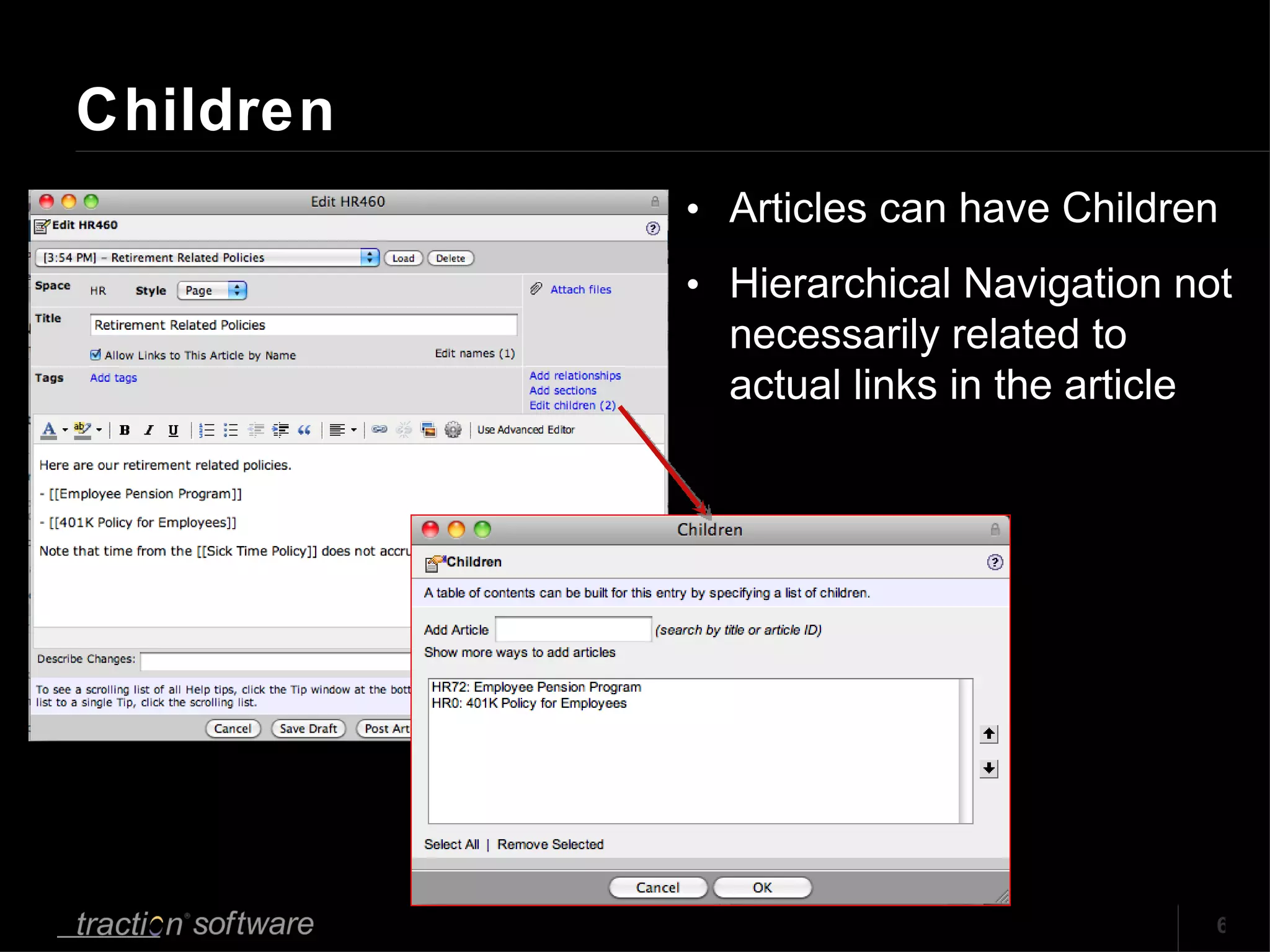
Task: Apply blockquote formatting
Action: click(x=304, y=430)
